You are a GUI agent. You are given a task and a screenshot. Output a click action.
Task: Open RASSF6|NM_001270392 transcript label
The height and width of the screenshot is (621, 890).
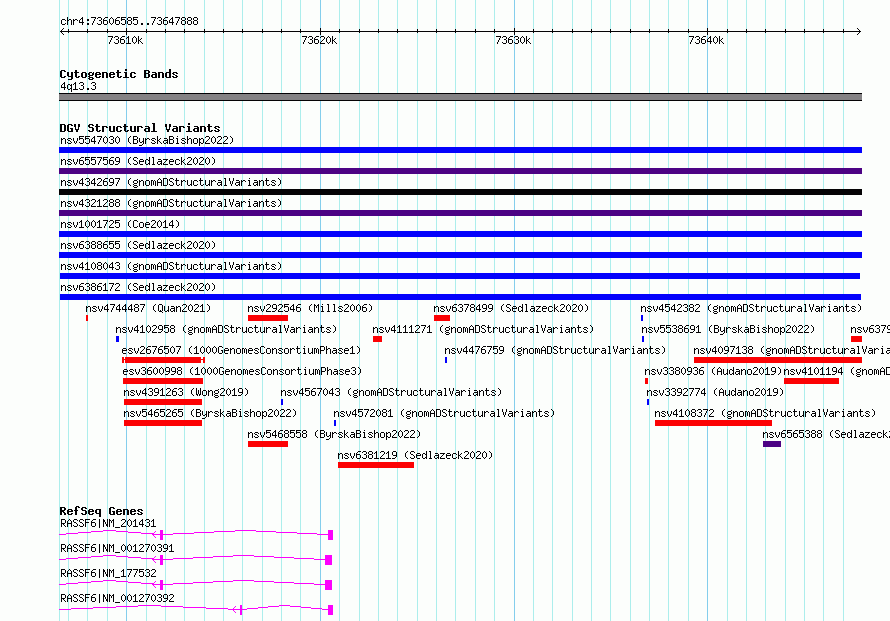coord(117,598)
